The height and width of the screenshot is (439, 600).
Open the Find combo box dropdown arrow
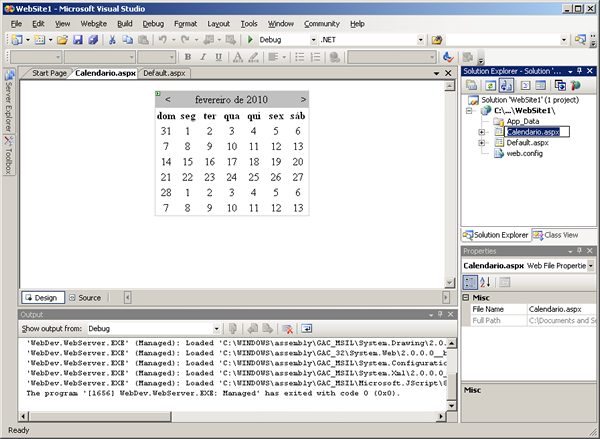pos(564,40)
